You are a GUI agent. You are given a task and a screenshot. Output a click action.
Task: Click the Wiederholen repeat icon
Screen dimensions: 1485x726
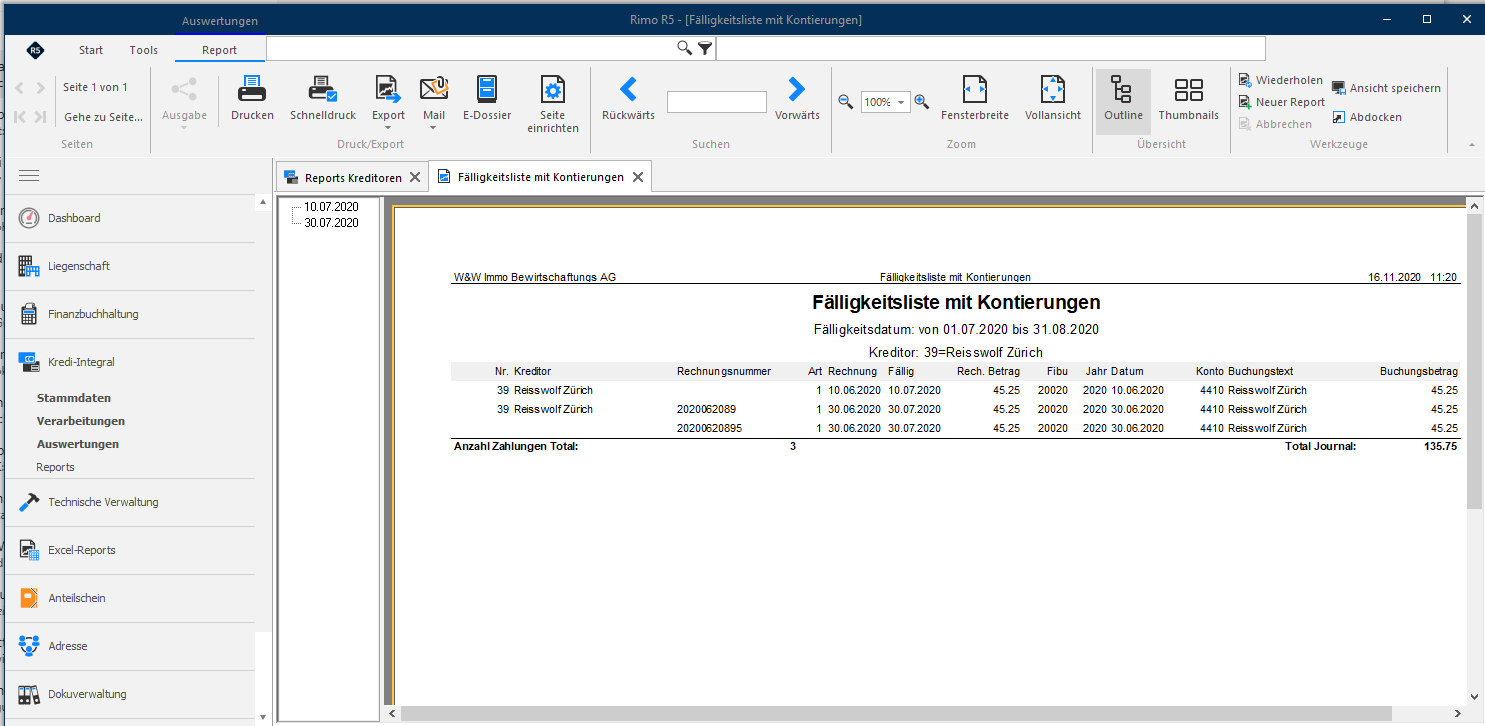(x=1245, y=80)
